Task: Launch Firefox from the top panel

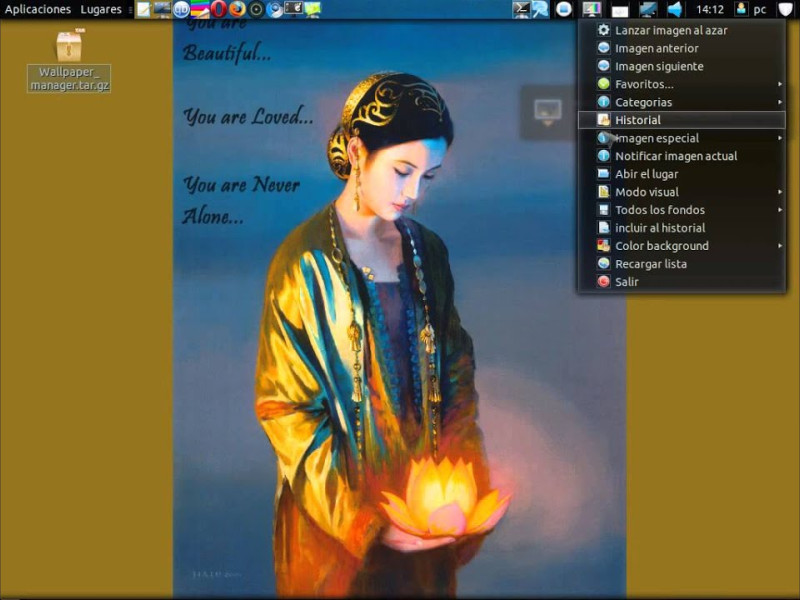Action: coord(237,9)
